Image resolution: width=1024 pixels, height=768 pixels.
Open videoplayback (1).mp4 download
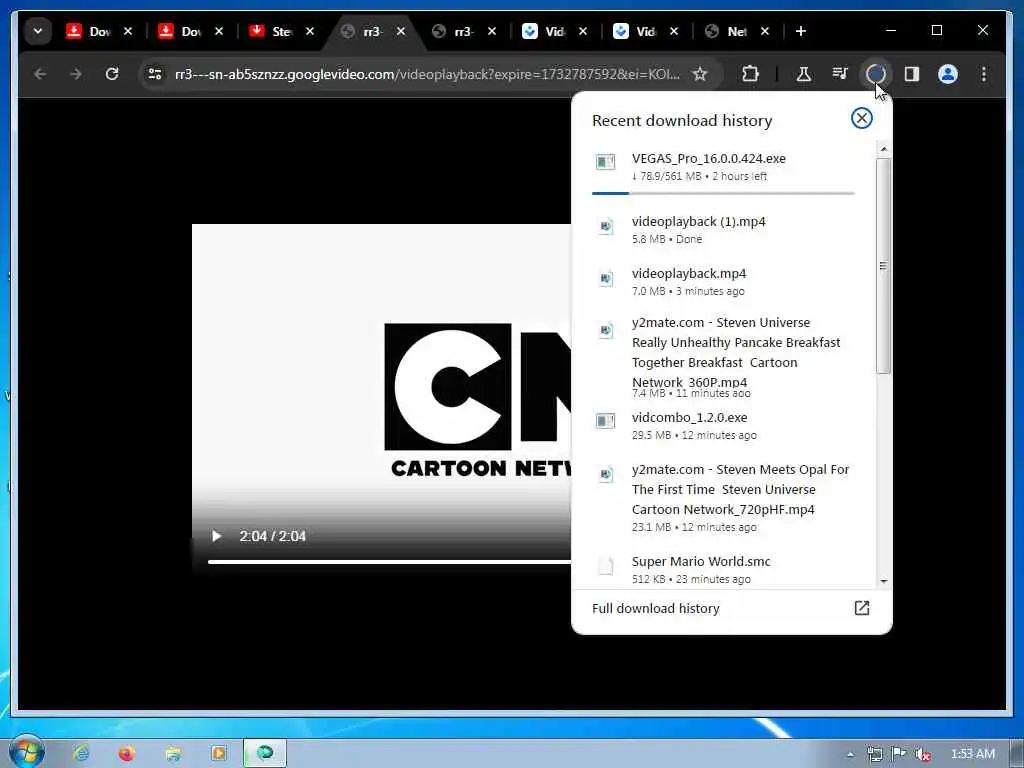723,230
